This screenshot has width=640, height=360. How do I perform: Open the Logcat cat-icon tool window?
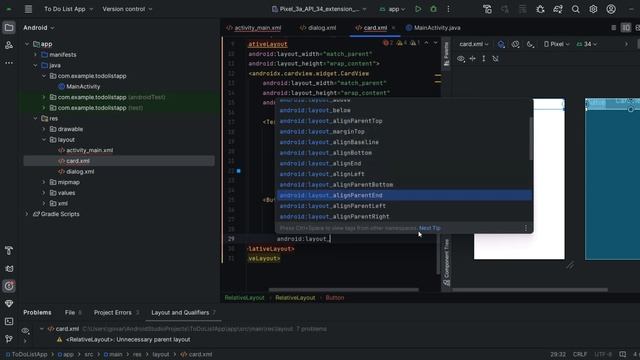pos(9,269)
